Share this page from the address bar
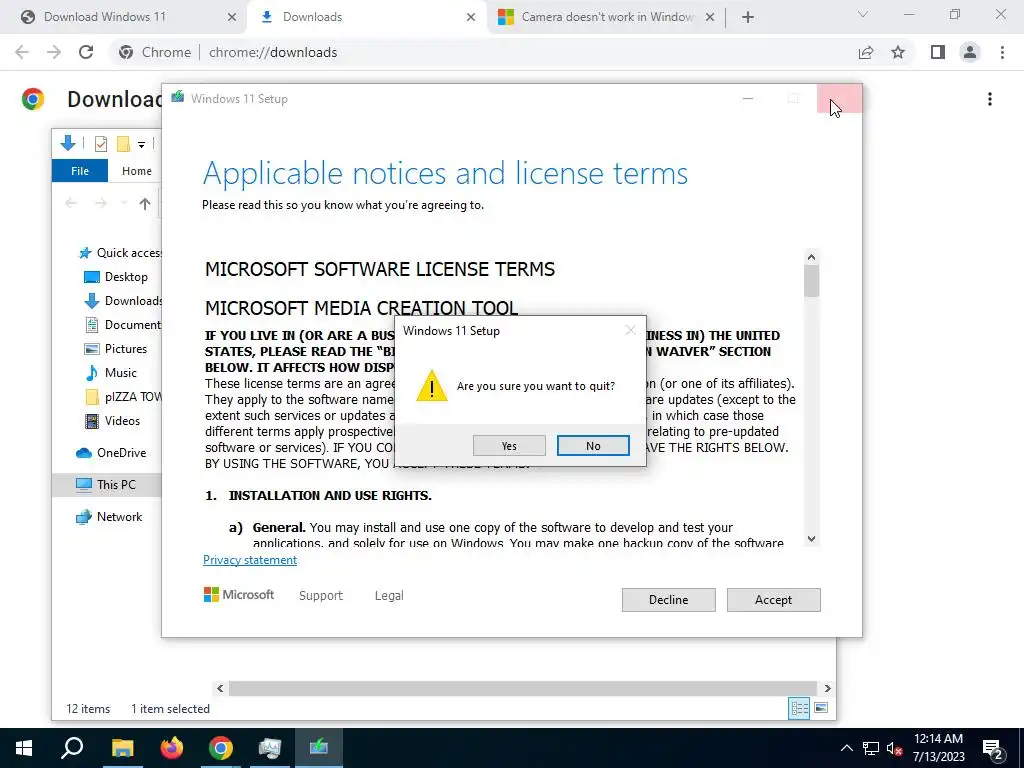 pos(866,52)
